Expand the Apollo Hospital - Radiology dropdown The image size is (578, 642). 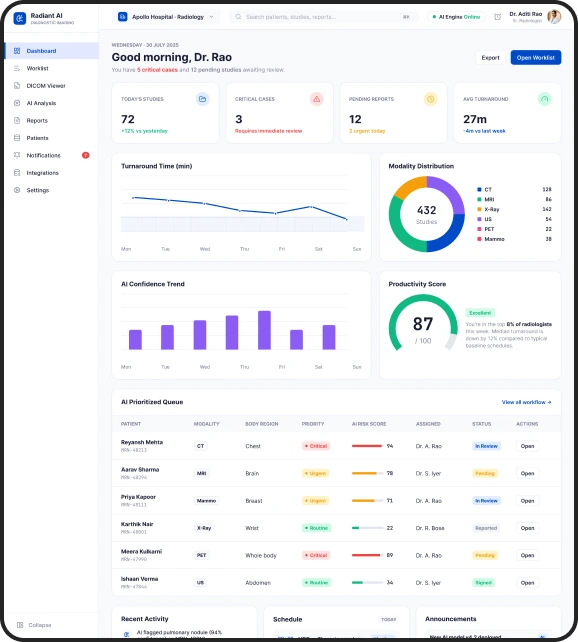click(166, 17)
